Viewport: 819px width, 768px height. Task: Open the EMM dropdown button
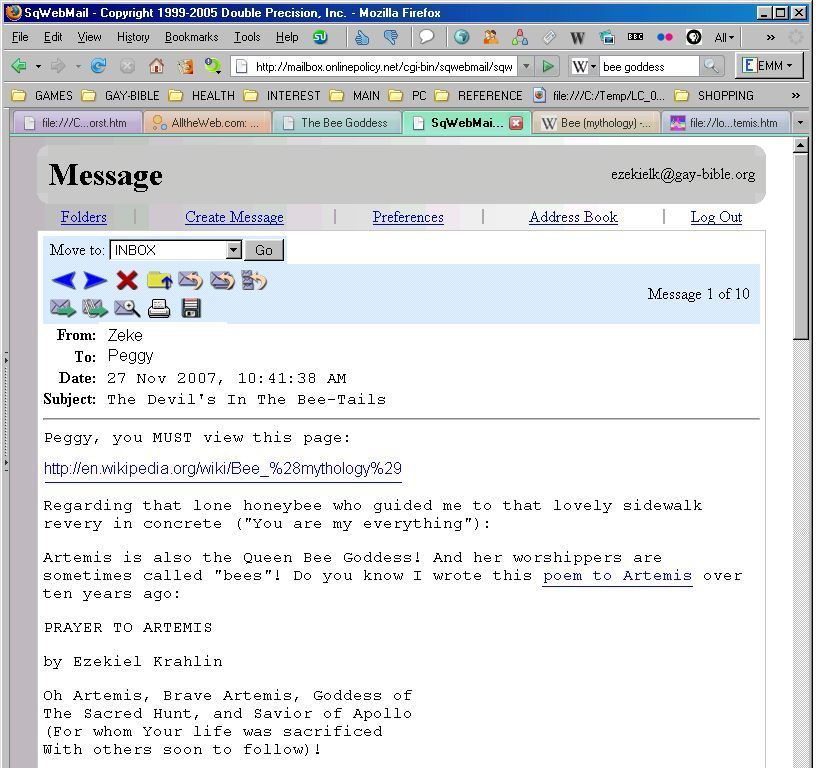(769, 66)
